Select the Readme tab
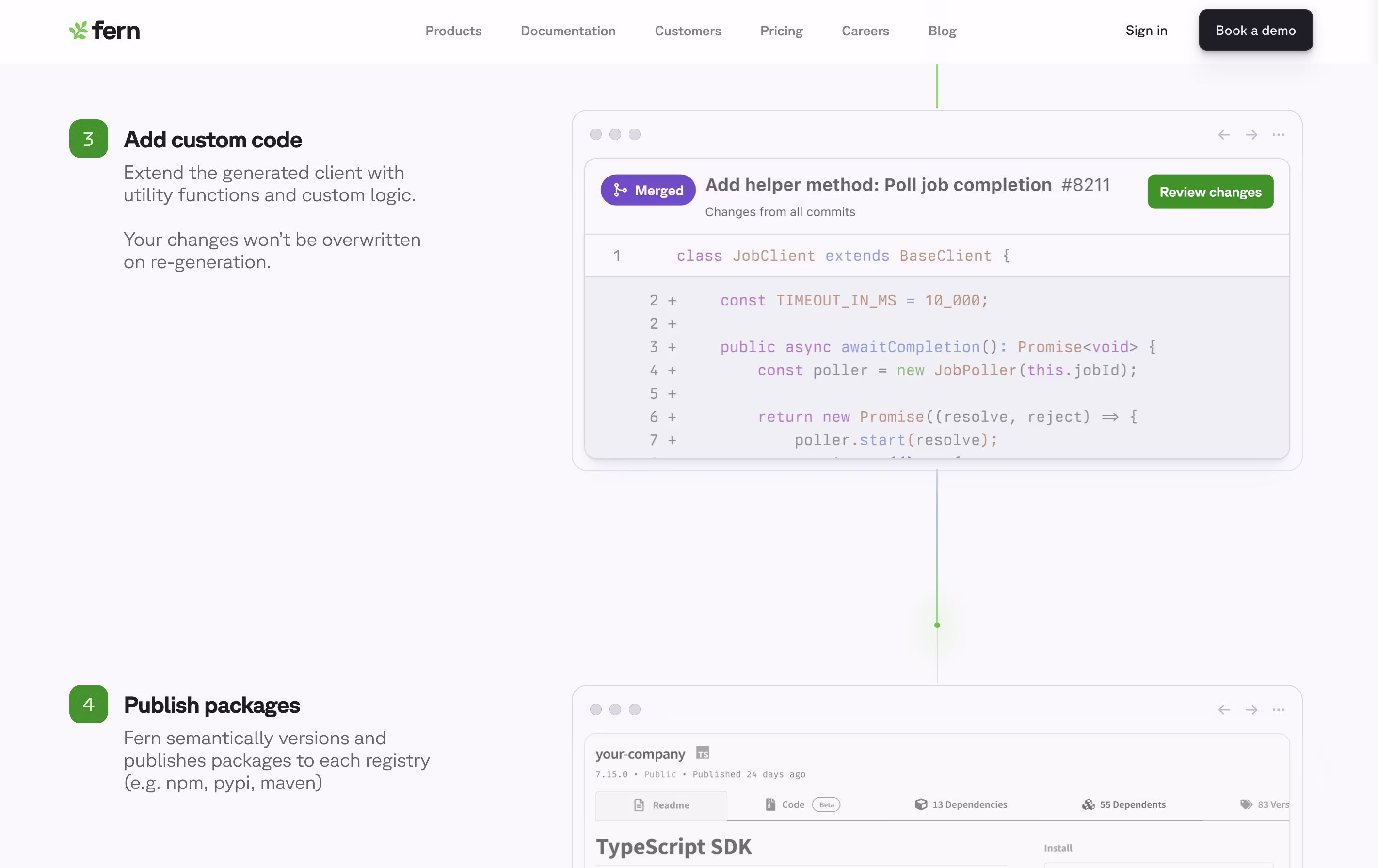This screenshot has width=1378, height=868. point(661,805)
